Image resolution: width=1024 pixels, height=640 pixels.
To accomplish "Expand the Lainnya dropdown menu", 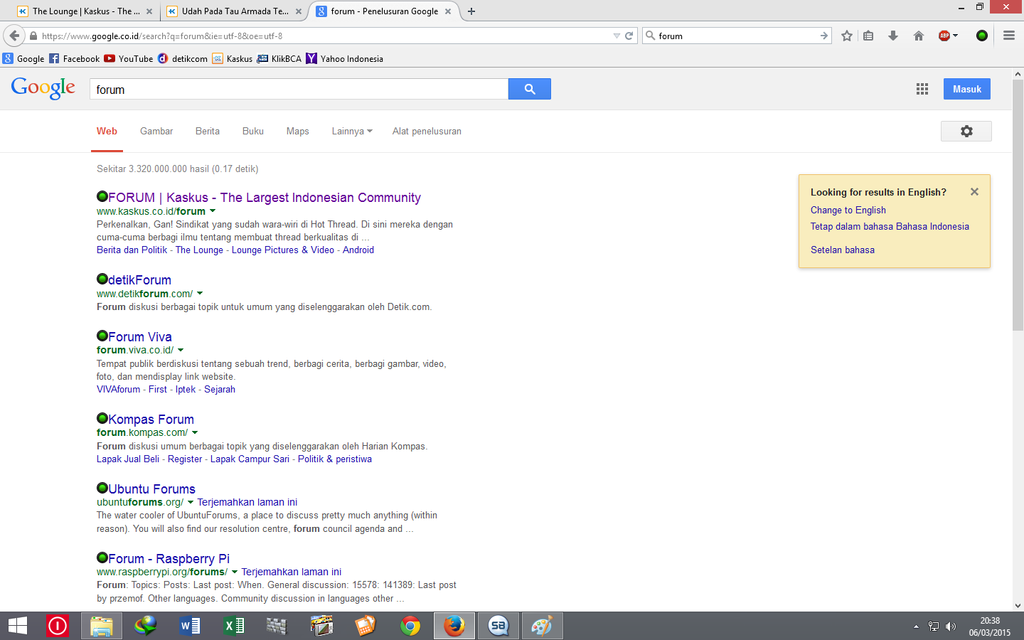I will coord(351,131).
